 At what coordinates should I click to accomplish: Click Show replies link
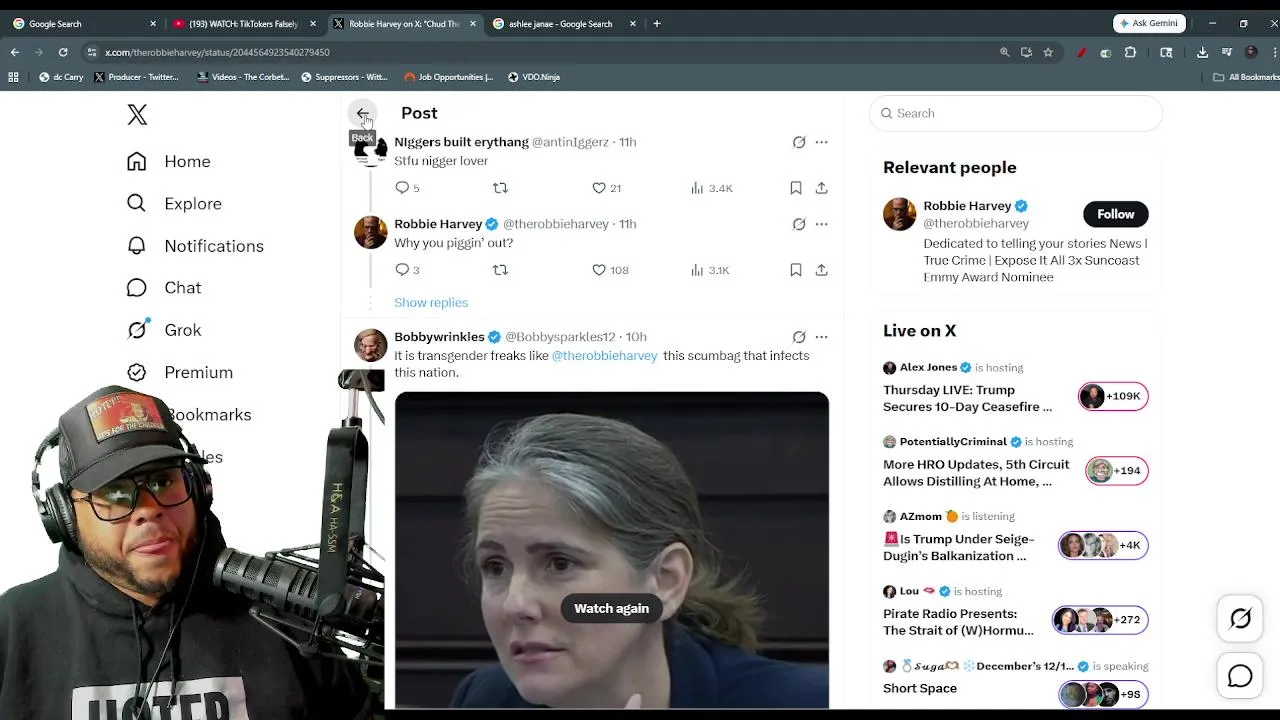(x=431, y=302)
